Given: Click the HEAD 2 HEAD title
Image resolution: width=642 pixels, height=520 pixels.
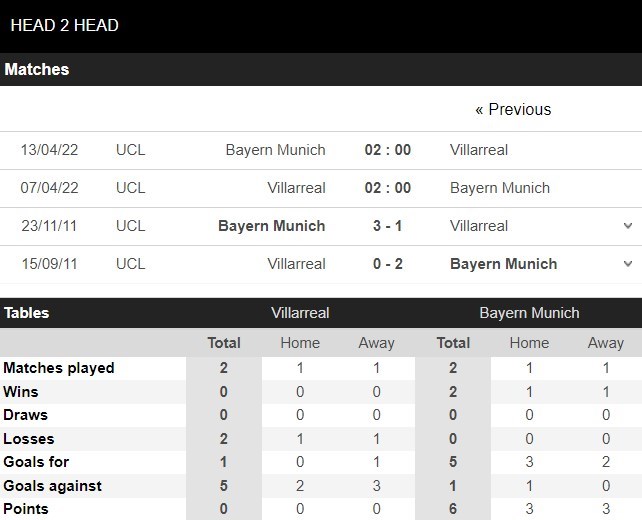Looking at the screenshot, I should (65, 25).
